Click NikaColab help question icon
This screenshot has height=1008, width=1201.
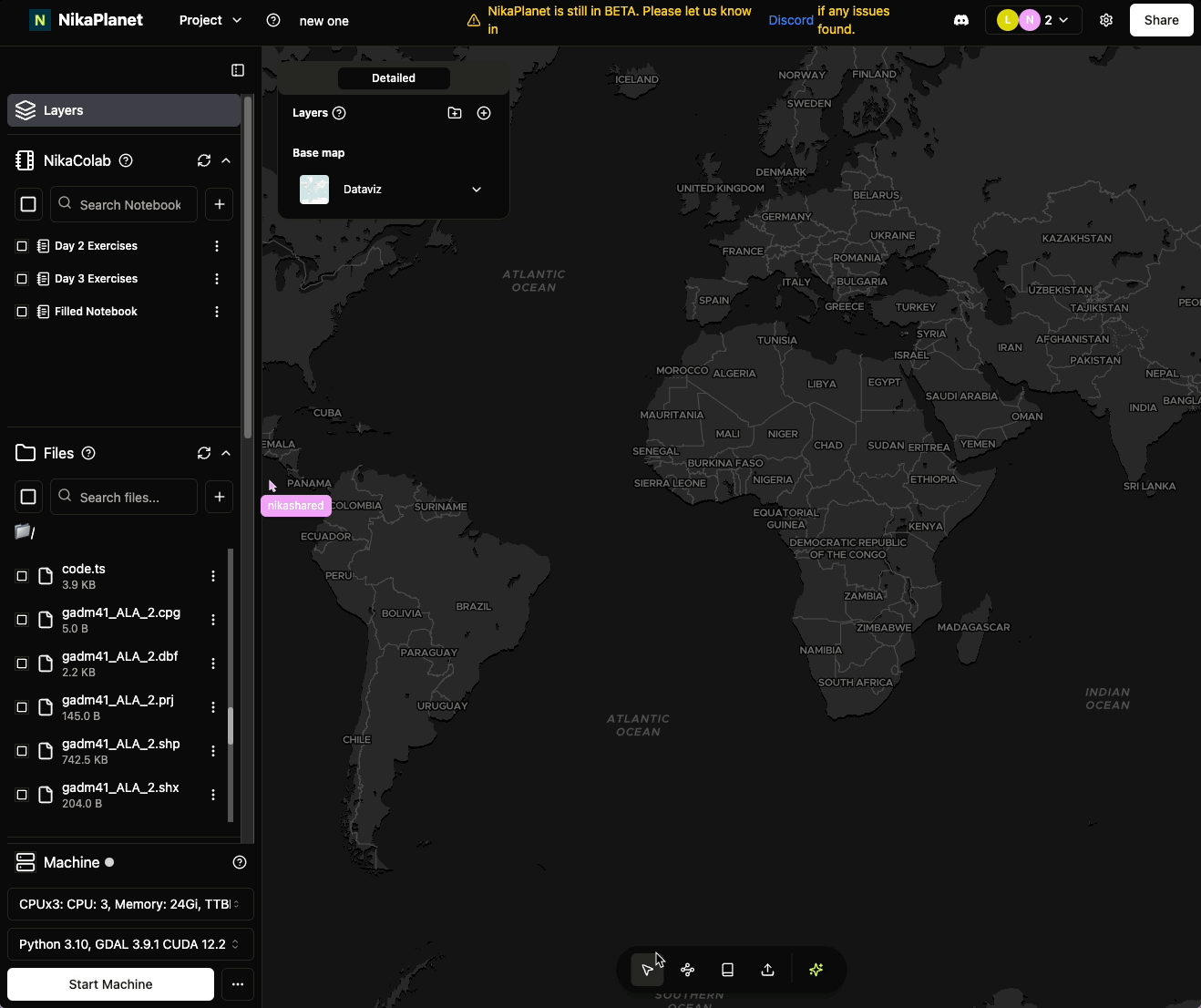(x=126, y=160)
